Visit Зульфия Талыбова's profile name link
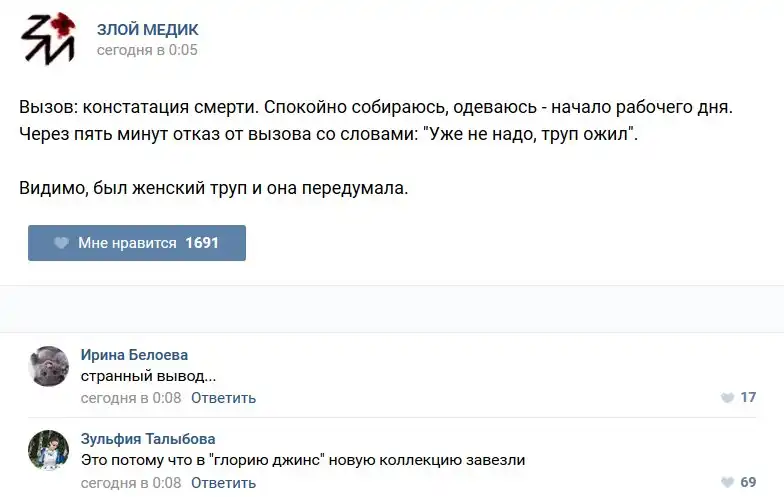 pos(148,439)
